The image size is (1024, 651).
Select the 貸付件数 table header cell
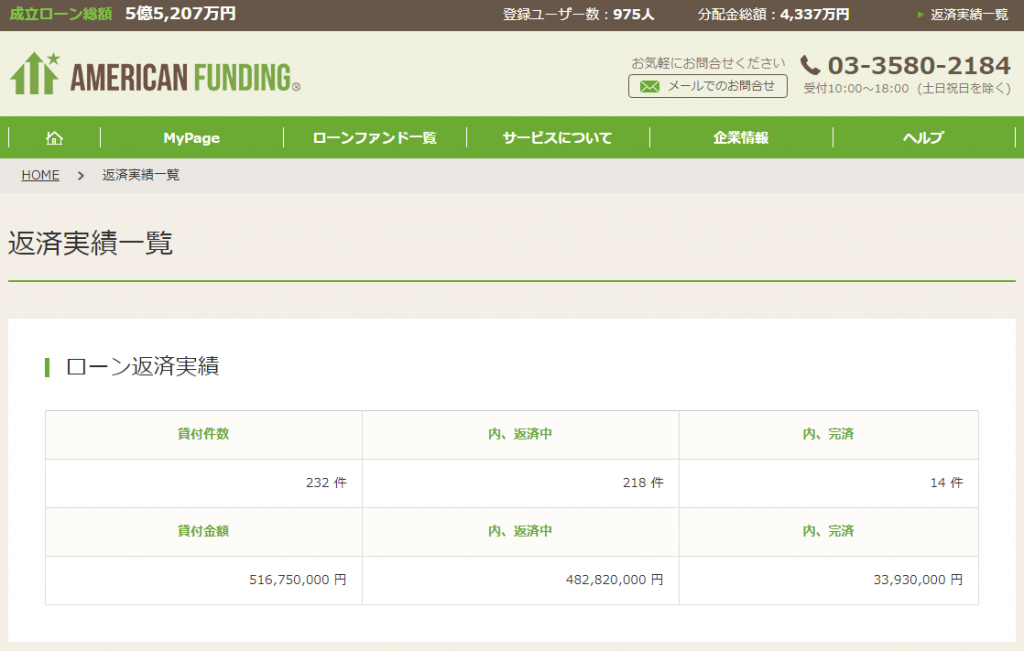pos(203,434)
